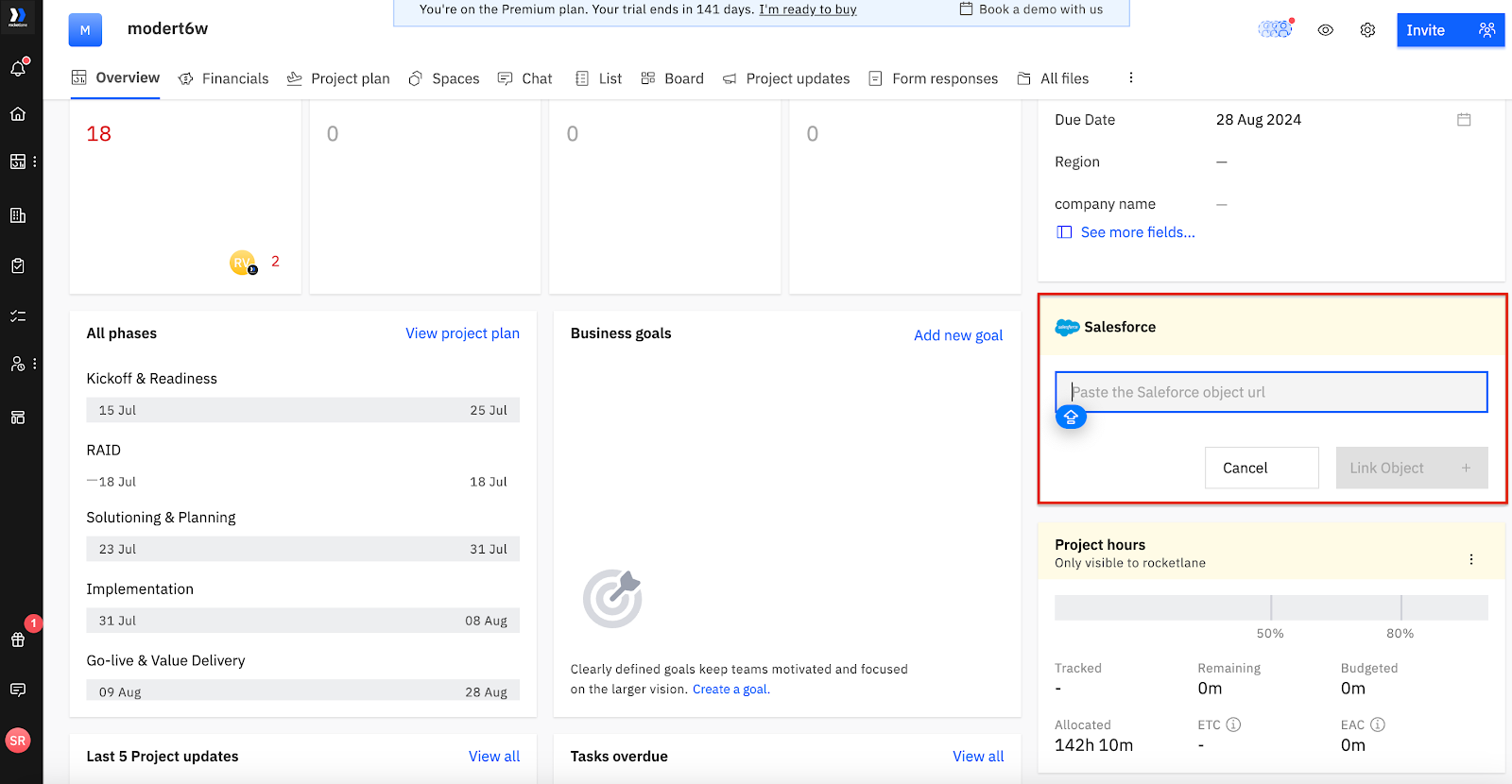Go to Home icon in sidebar
Viewport: 1512px width, 784px height.
click(18, 114)
